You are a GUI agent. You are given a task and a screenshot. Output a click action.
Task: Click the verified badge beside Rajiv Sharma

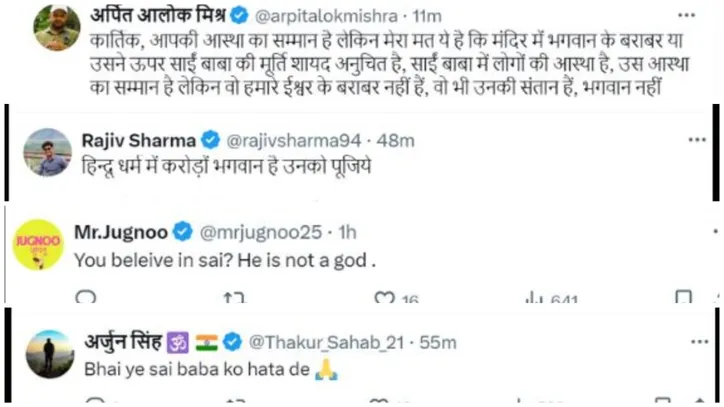212,137
